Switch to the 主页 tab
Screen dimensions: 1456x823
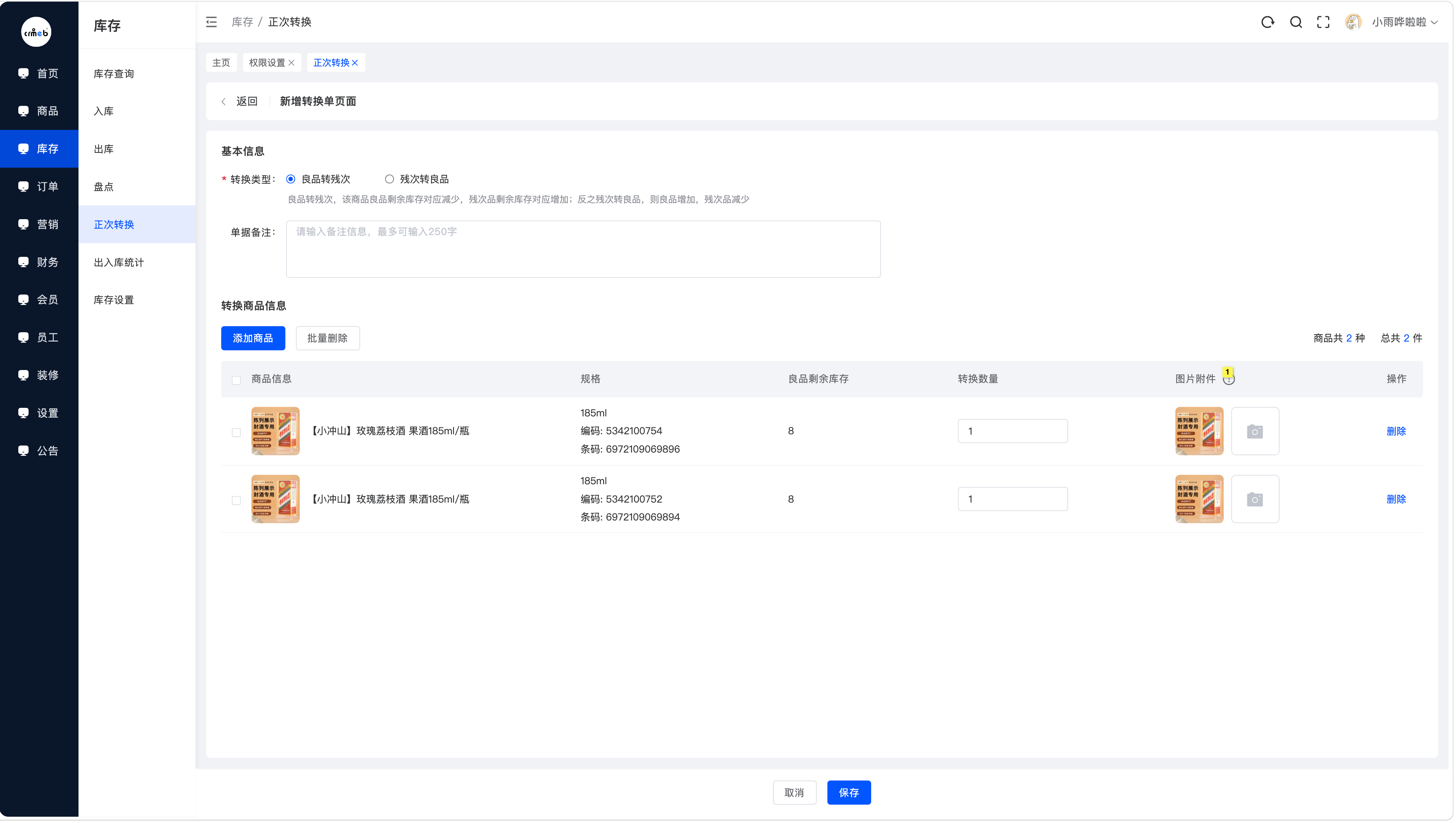click(221, 63)
